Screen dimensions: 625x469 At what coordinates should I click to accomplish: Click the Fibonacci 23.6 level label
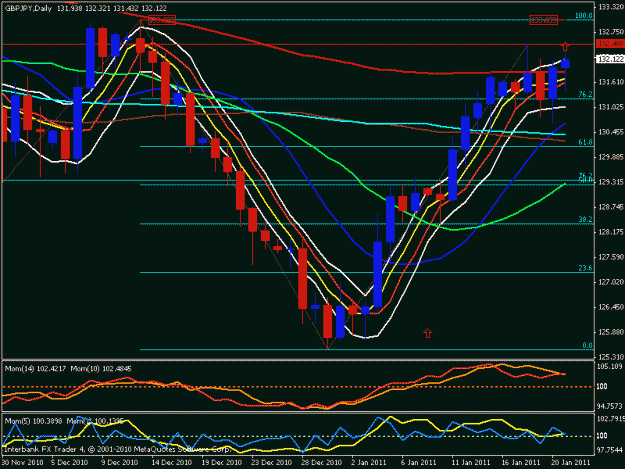(585, 269)
